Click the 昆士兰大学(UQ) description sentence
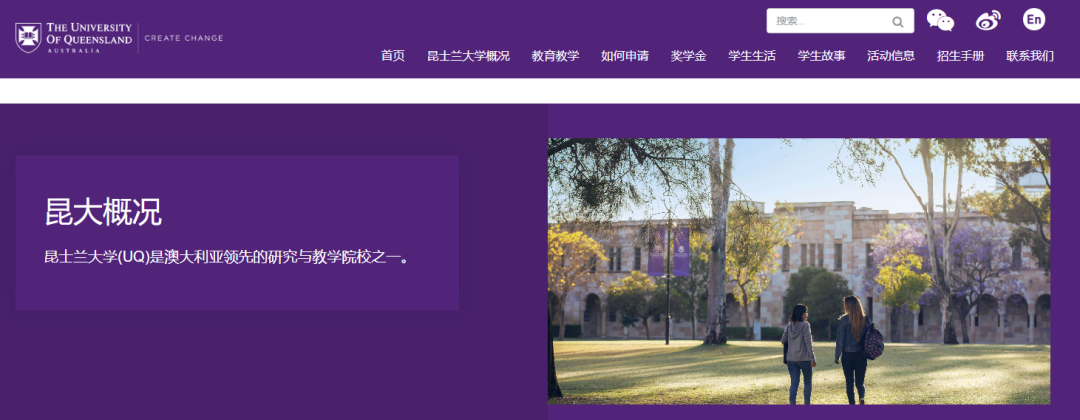The width and height of the screenshot is (1080, 420). pyautogui.click(x=227, y=258)
